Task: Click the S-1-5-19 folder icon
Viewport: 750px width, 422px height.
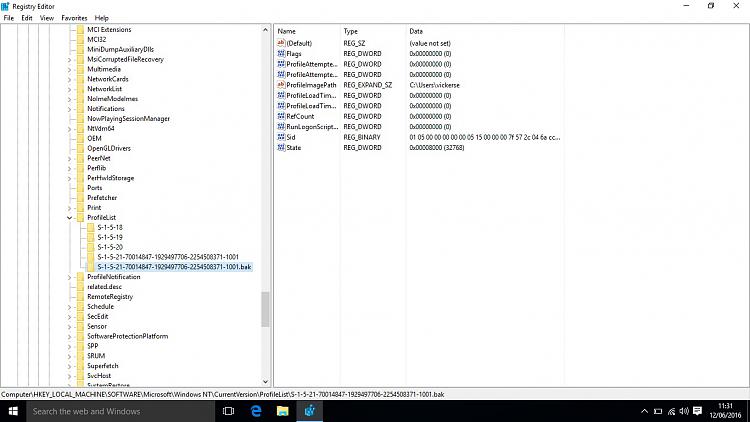Action: click(91, 237)
